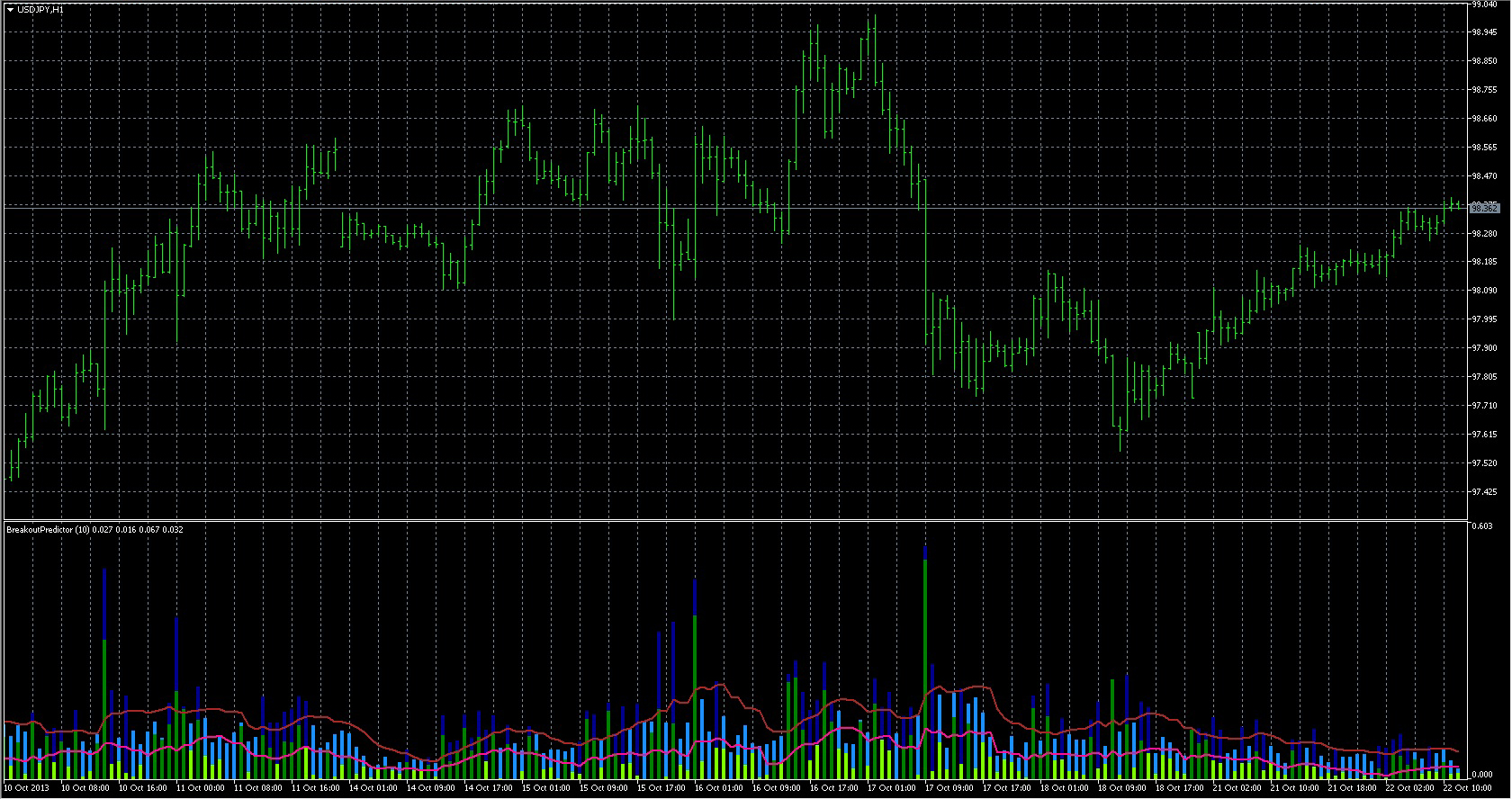The width and height of the screenshot is (1512, 799).
Task: Click the 0.000 indicator scale value
Action: pos(1481,774)
